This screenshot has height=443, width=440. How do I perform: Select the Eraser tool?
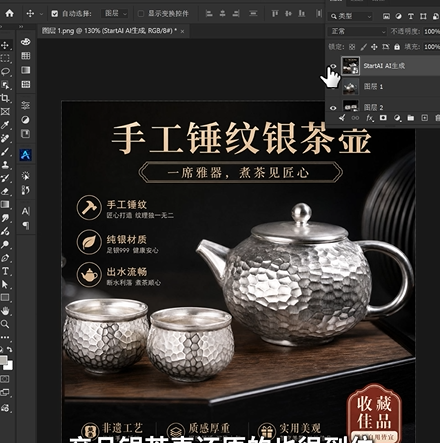point(5,191)
